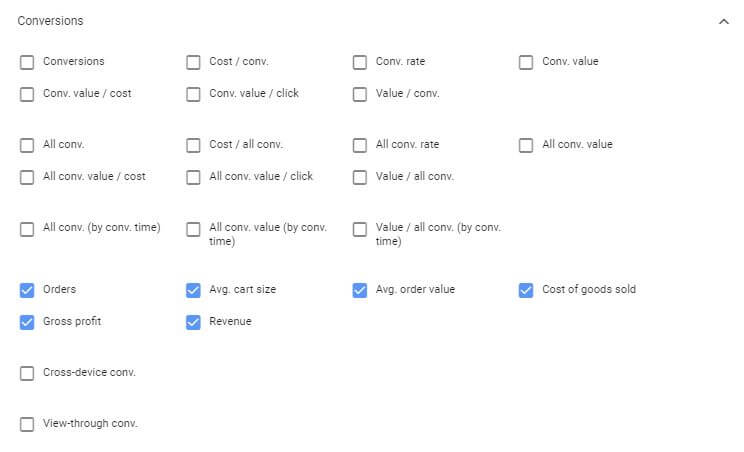Deselect the Gross profit checkbox
Screen dimensions: 744x452
(x=27, y=322)
